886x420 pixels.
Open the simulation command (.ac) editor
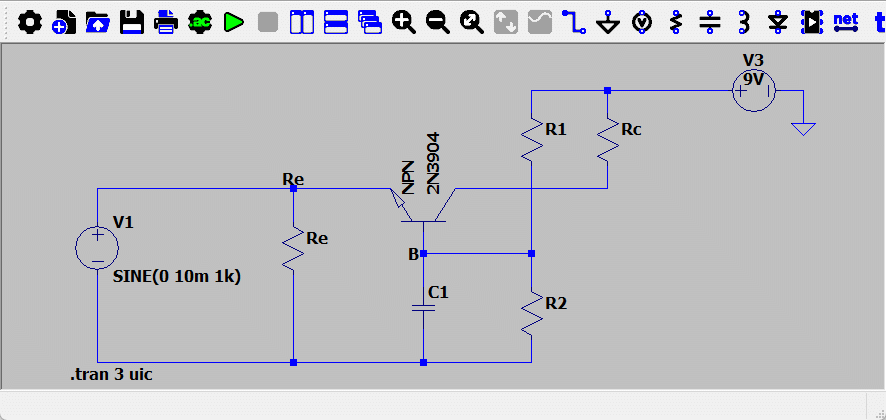pyautogui.click(x=200, y=22)
